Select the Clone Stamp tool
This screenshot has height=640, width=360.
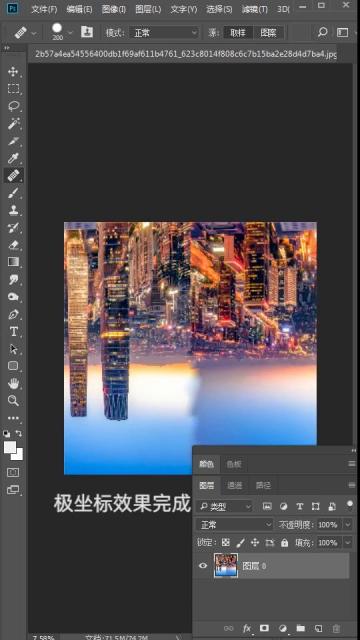[13, 210]
